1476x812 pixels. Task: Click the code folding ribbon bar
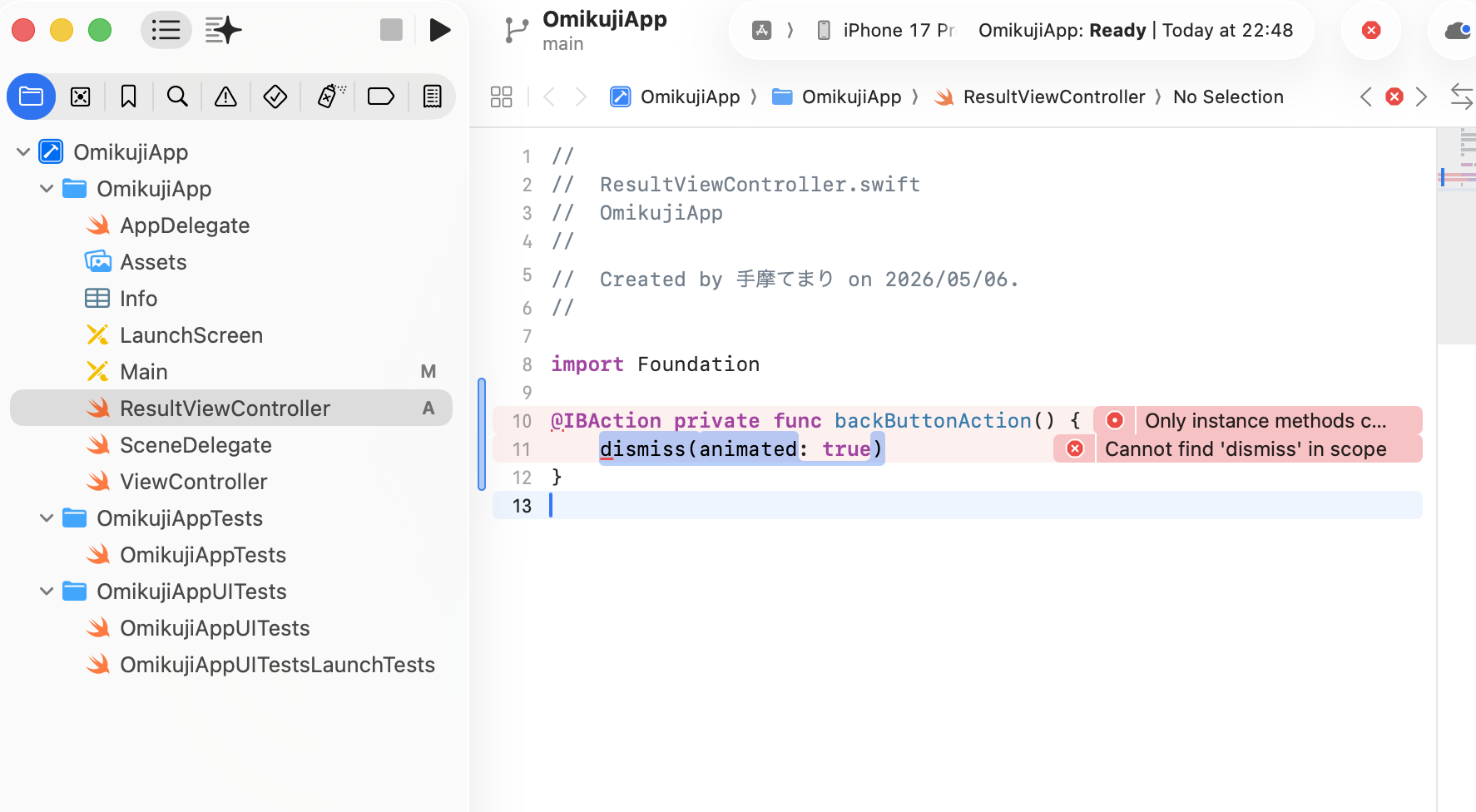tap(482, 434)
